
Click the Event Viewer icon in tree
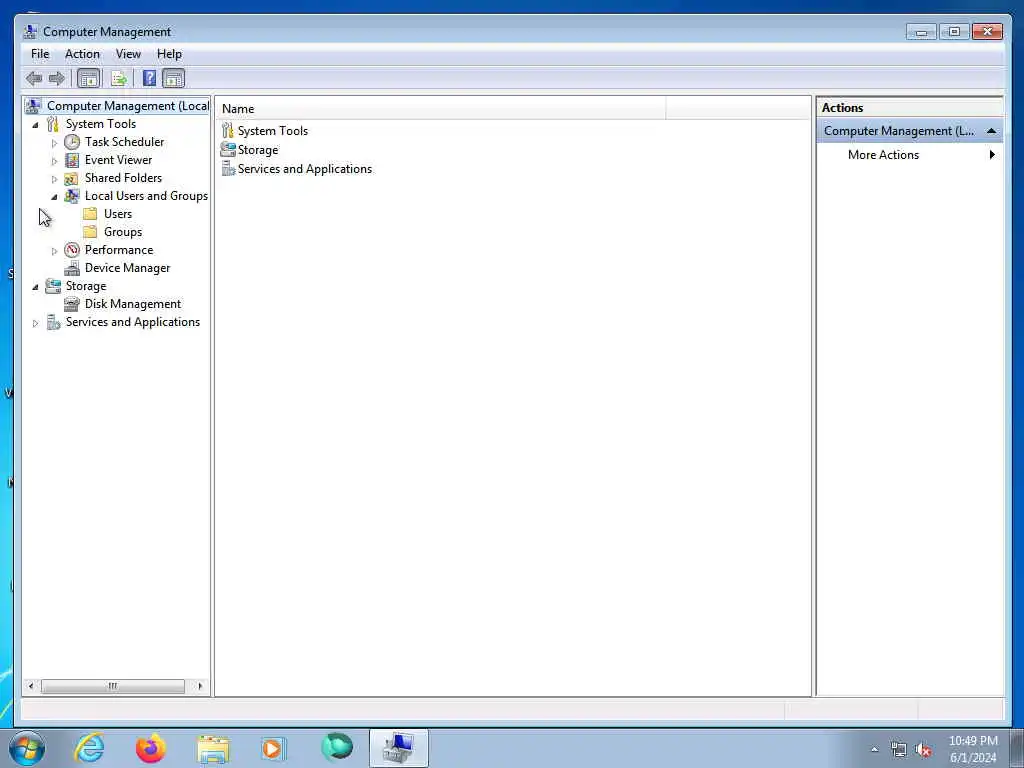tap(72, 160)
